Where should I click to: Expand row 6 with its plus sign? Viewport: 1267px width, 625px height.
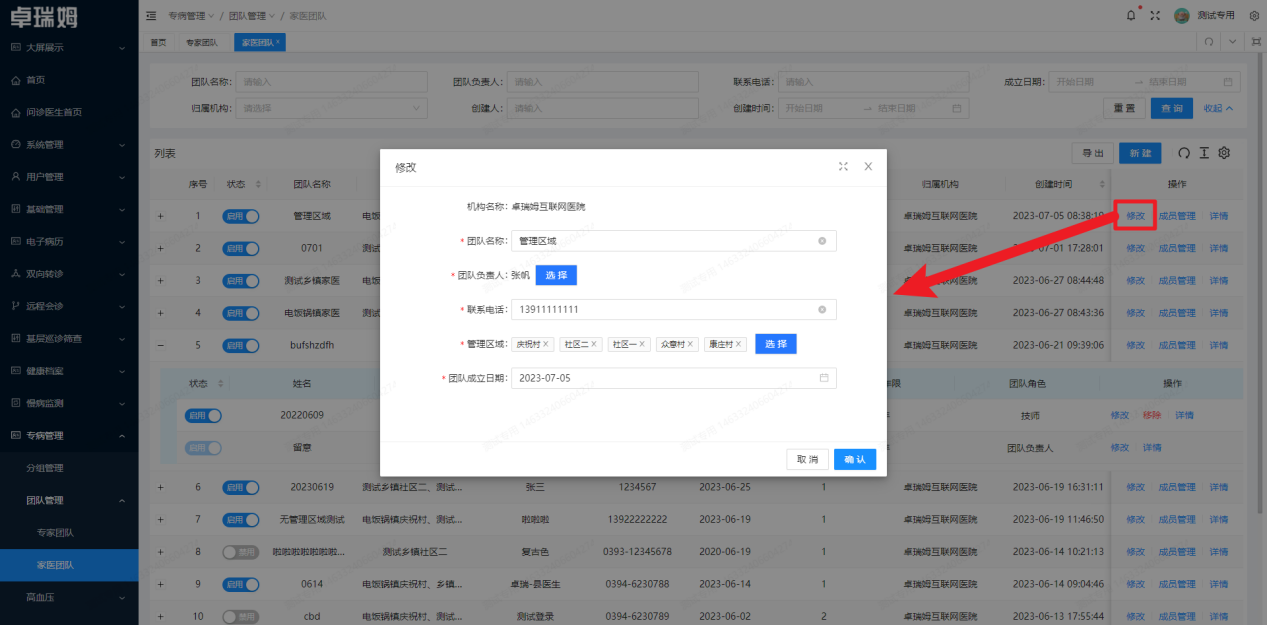160,487
